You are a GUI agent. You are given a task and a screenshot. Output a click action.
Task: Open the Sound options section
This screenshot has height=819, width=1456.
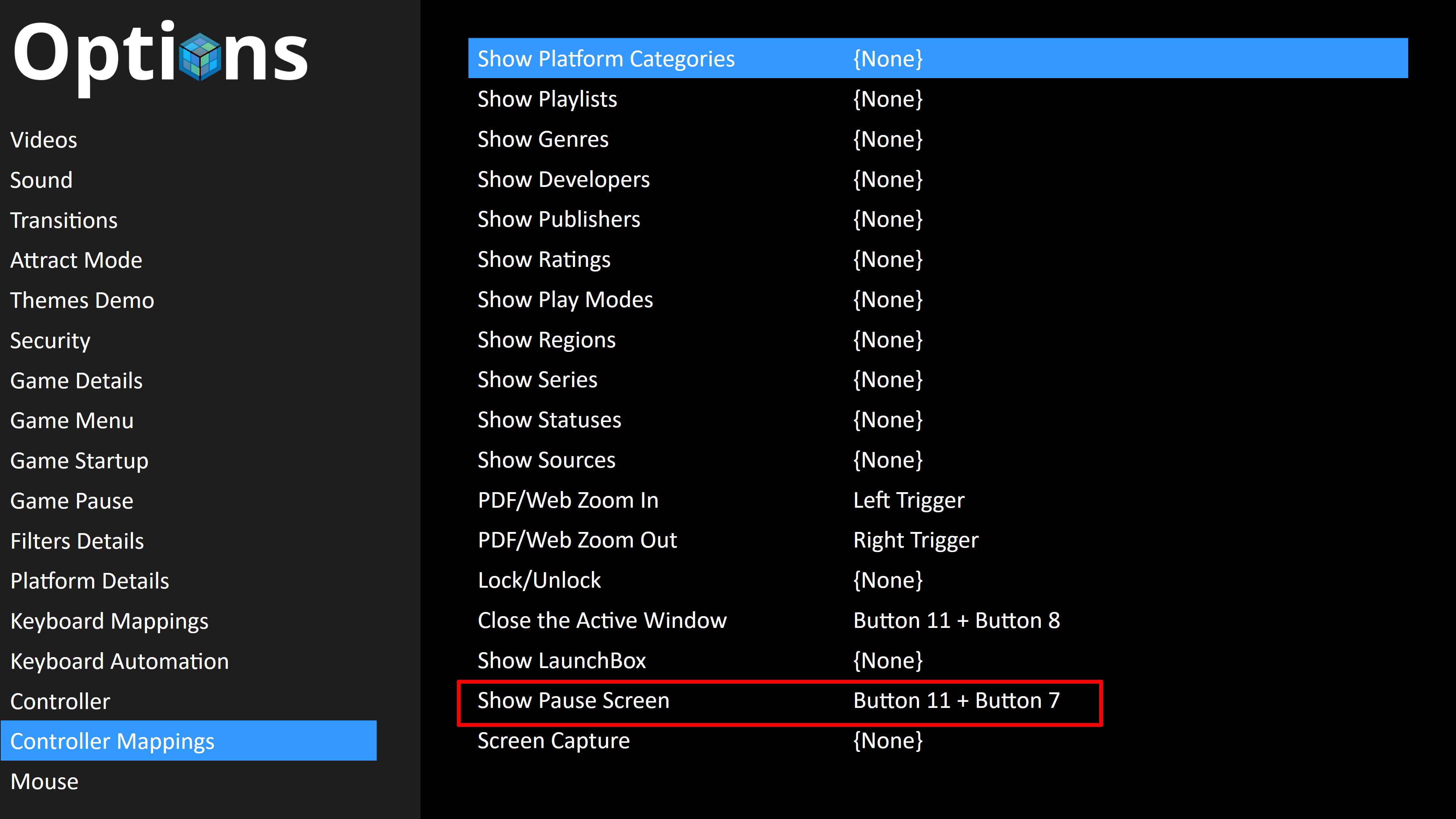(x=41, y=180)
